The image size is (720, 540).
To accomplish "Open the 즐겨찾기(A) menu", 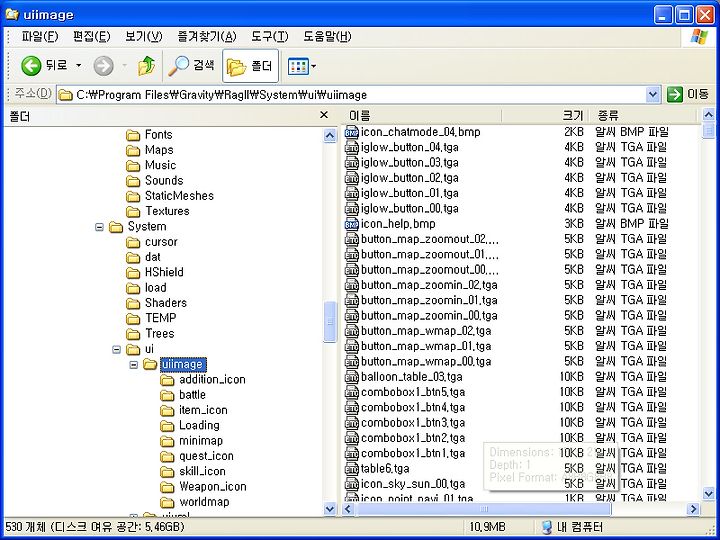I will (x=207, y=37).
